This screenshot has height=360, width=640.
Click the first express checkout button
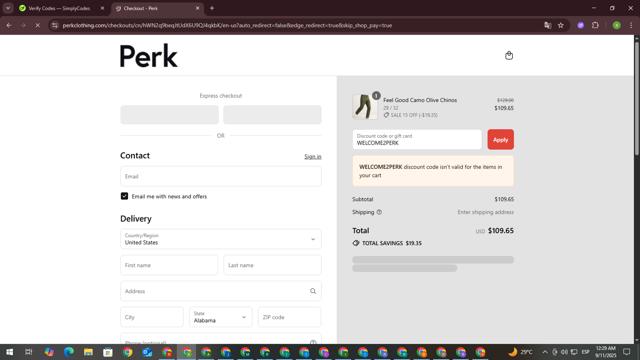coord(169,115)
